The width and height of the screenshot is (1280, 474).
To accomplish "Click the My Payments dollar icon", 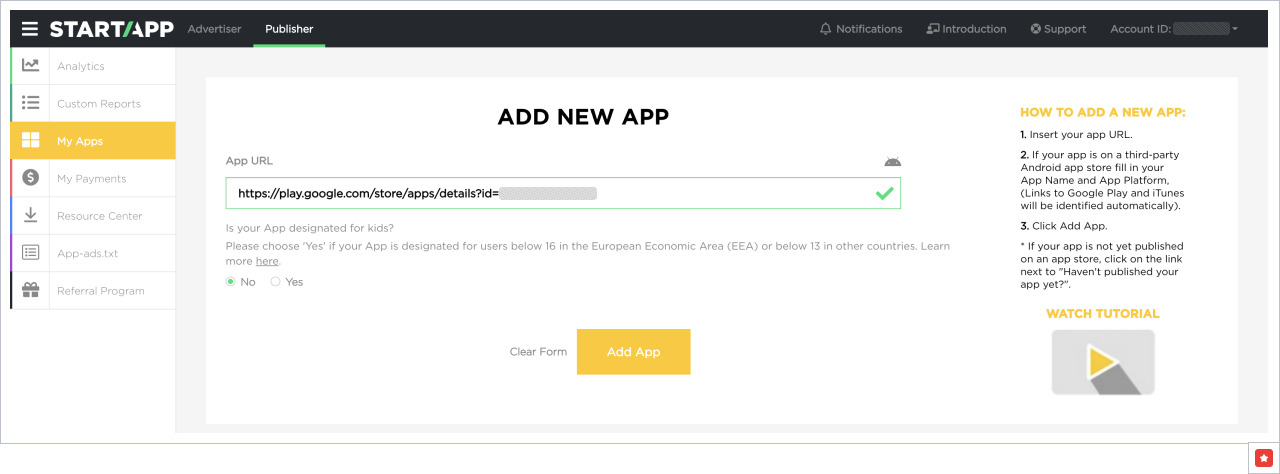I will (31, 178).
